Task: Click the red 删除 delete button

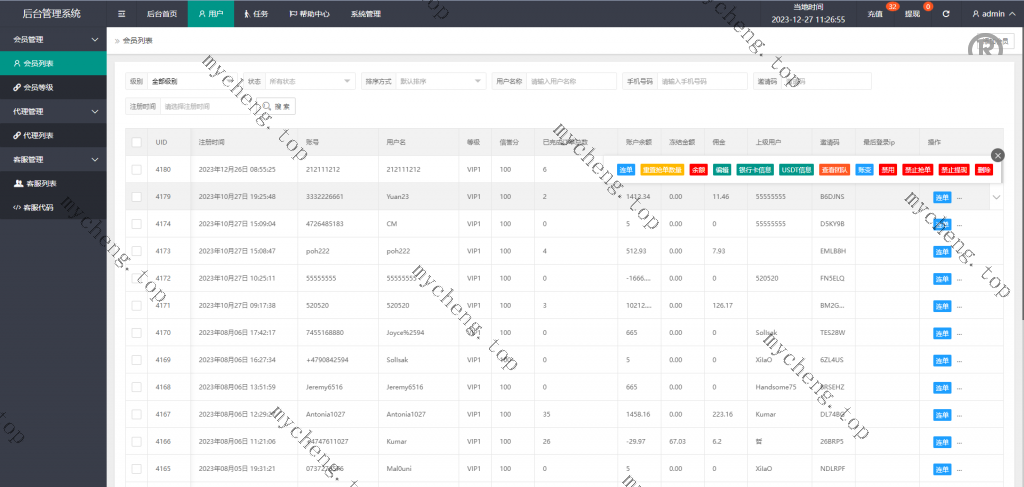Action: [983, 170]
